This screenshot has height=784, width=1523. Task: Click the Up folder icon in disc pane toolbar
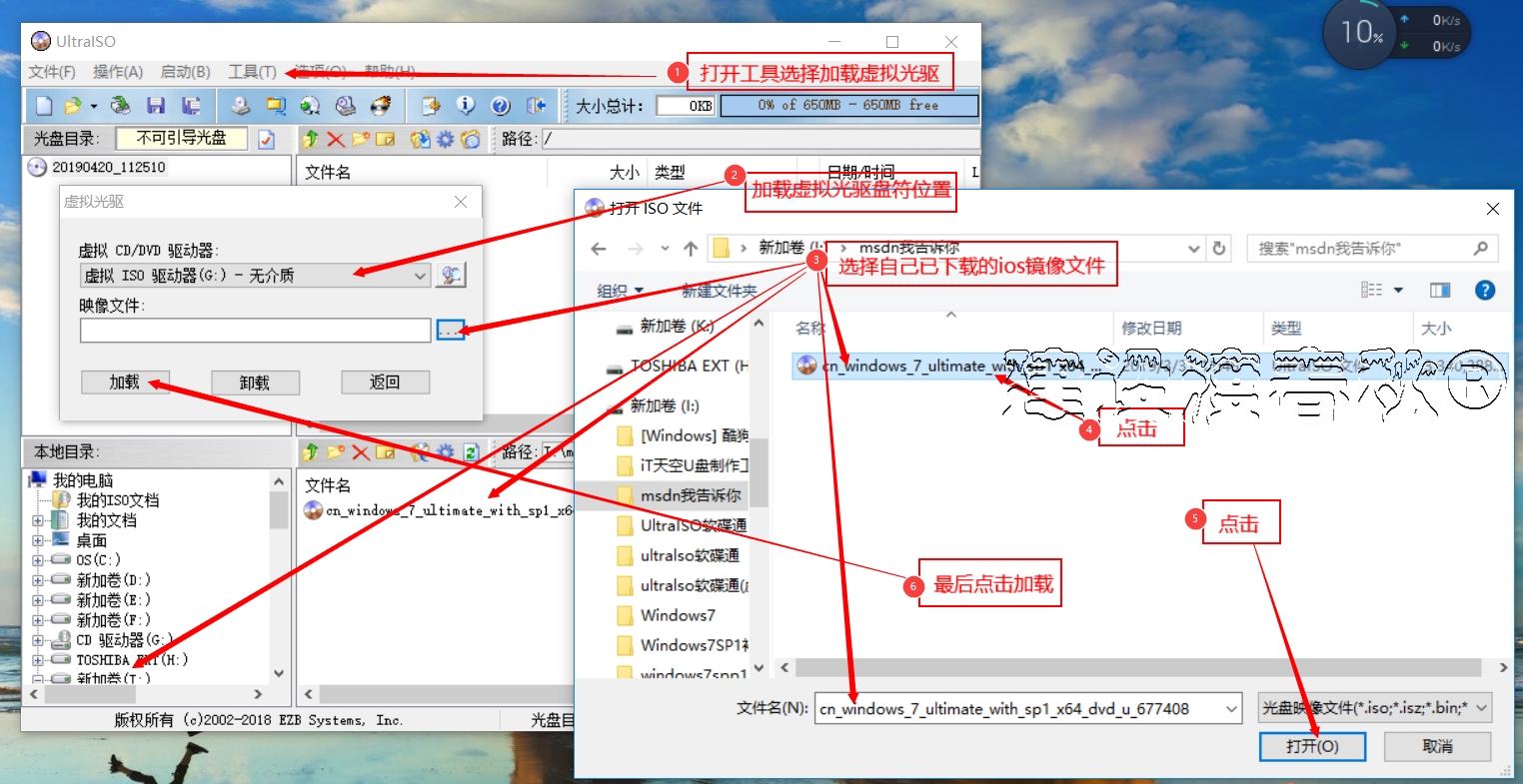[311, 139]
